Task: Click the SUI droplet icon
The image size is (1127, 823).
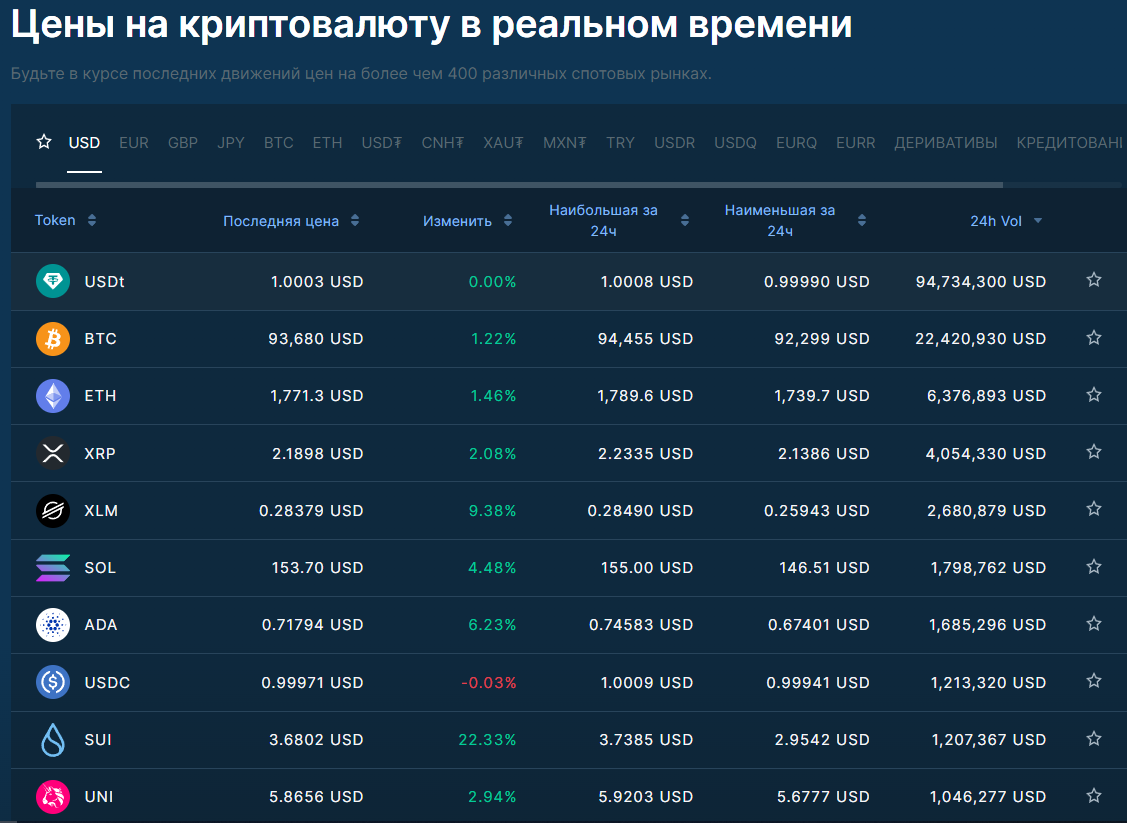Action: pos(52,740)
